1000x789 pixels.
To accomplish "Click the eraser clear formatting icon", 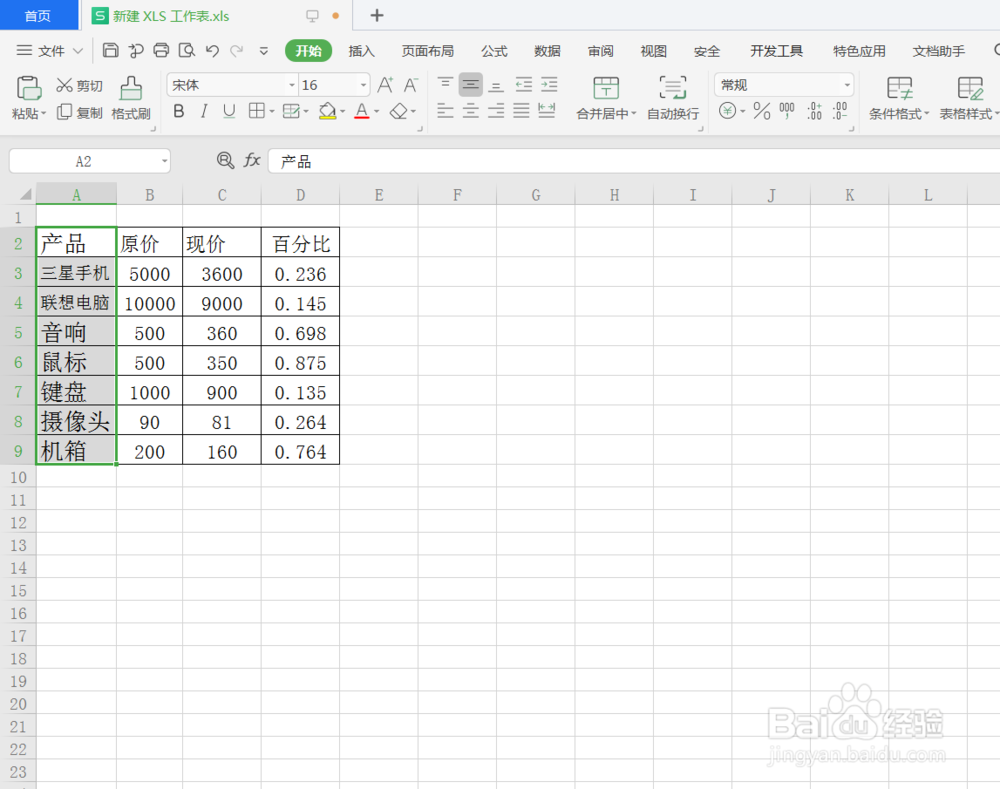I will tap(399, 112).
